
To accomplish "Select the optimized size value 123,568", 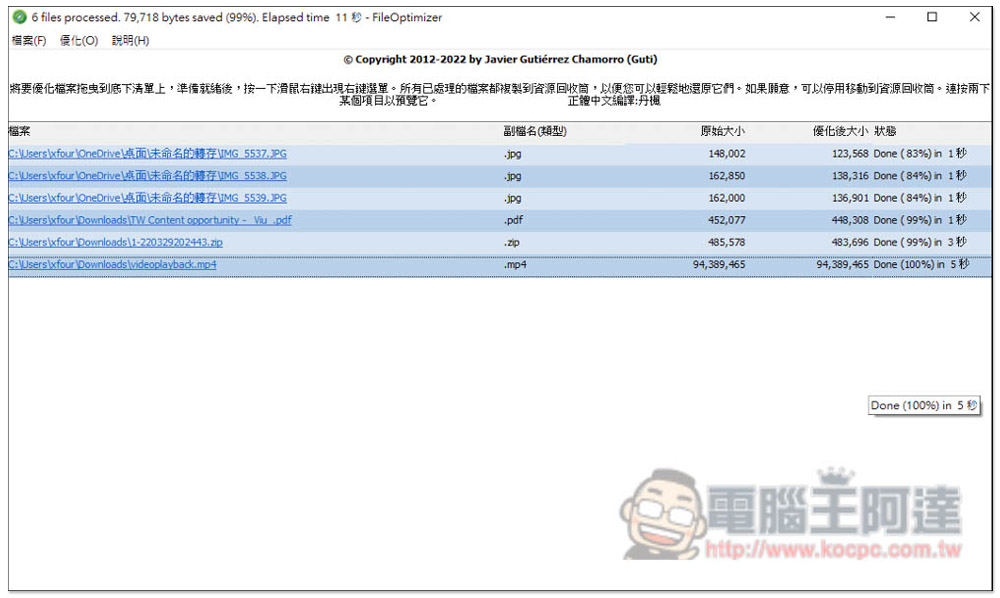I will coord(850,154).
